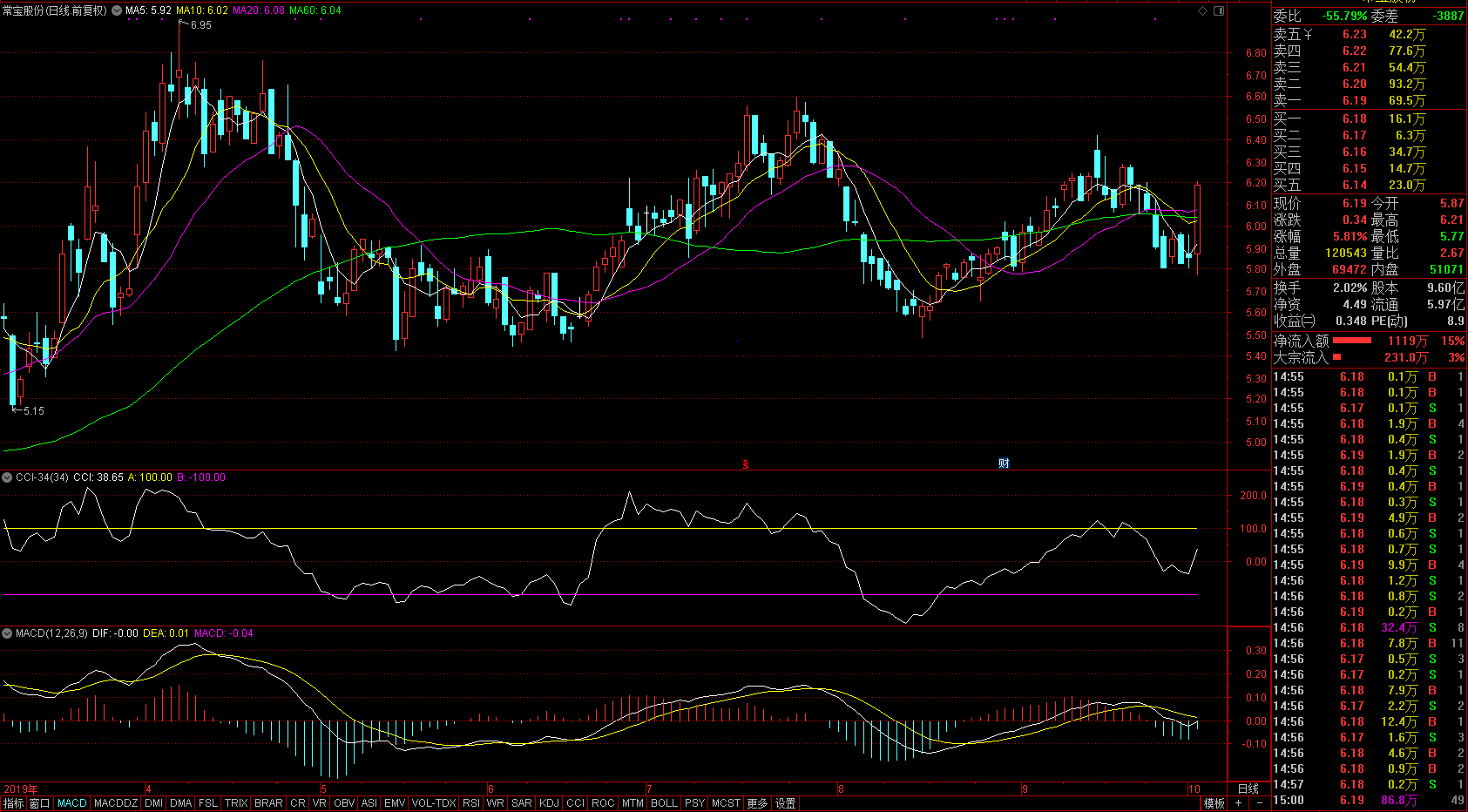This screenshot has height=812, width=1468.
Task: Click the 净流入额 1119万 row
Action: click(1369, 341)
